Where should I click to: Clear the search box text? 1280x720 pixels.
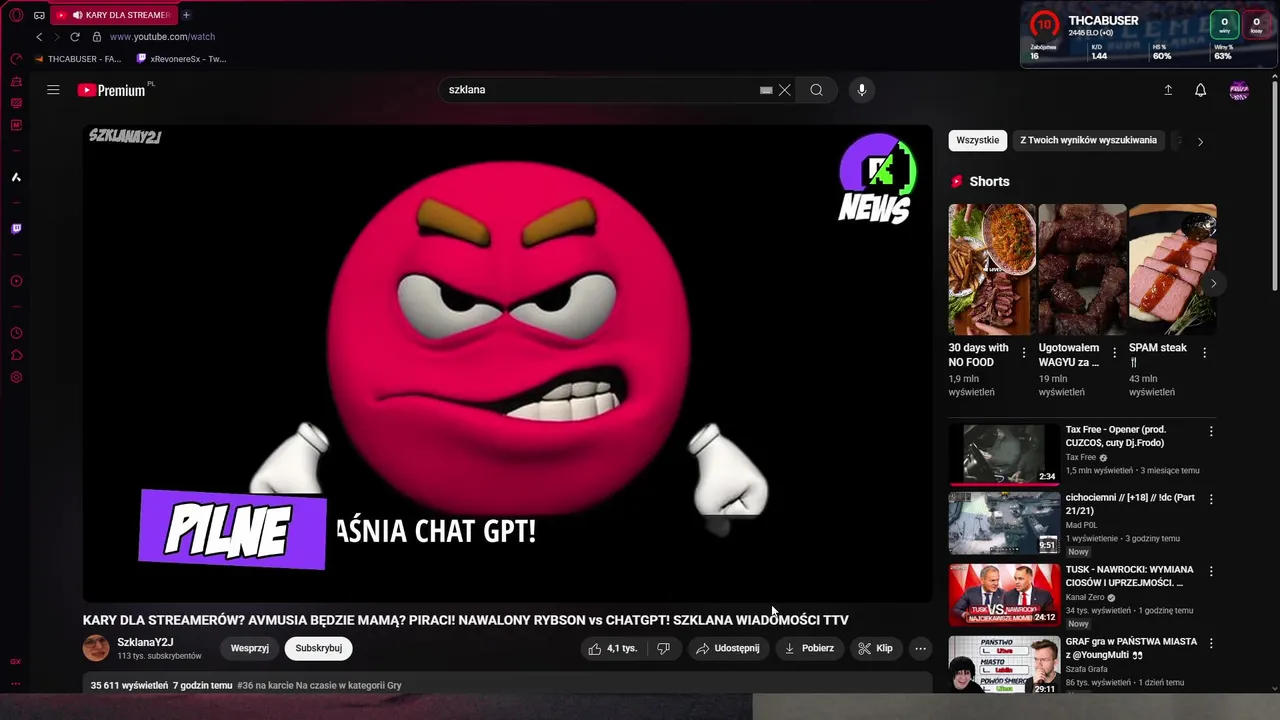785,90
